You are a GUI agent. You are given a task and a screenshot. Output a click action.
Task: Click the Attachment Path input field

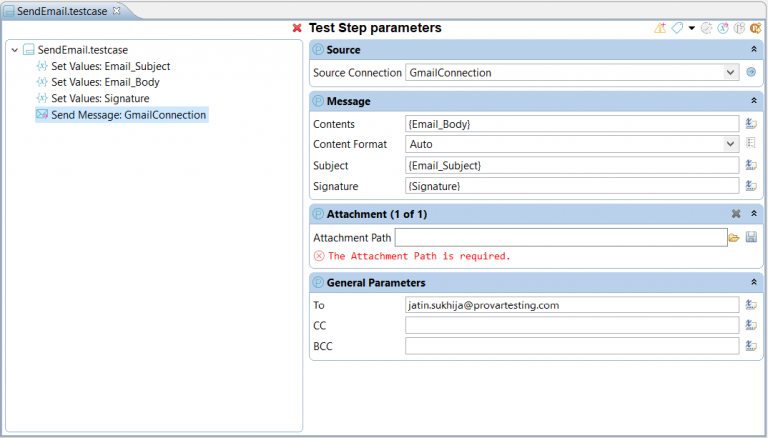tap(561, 238)
